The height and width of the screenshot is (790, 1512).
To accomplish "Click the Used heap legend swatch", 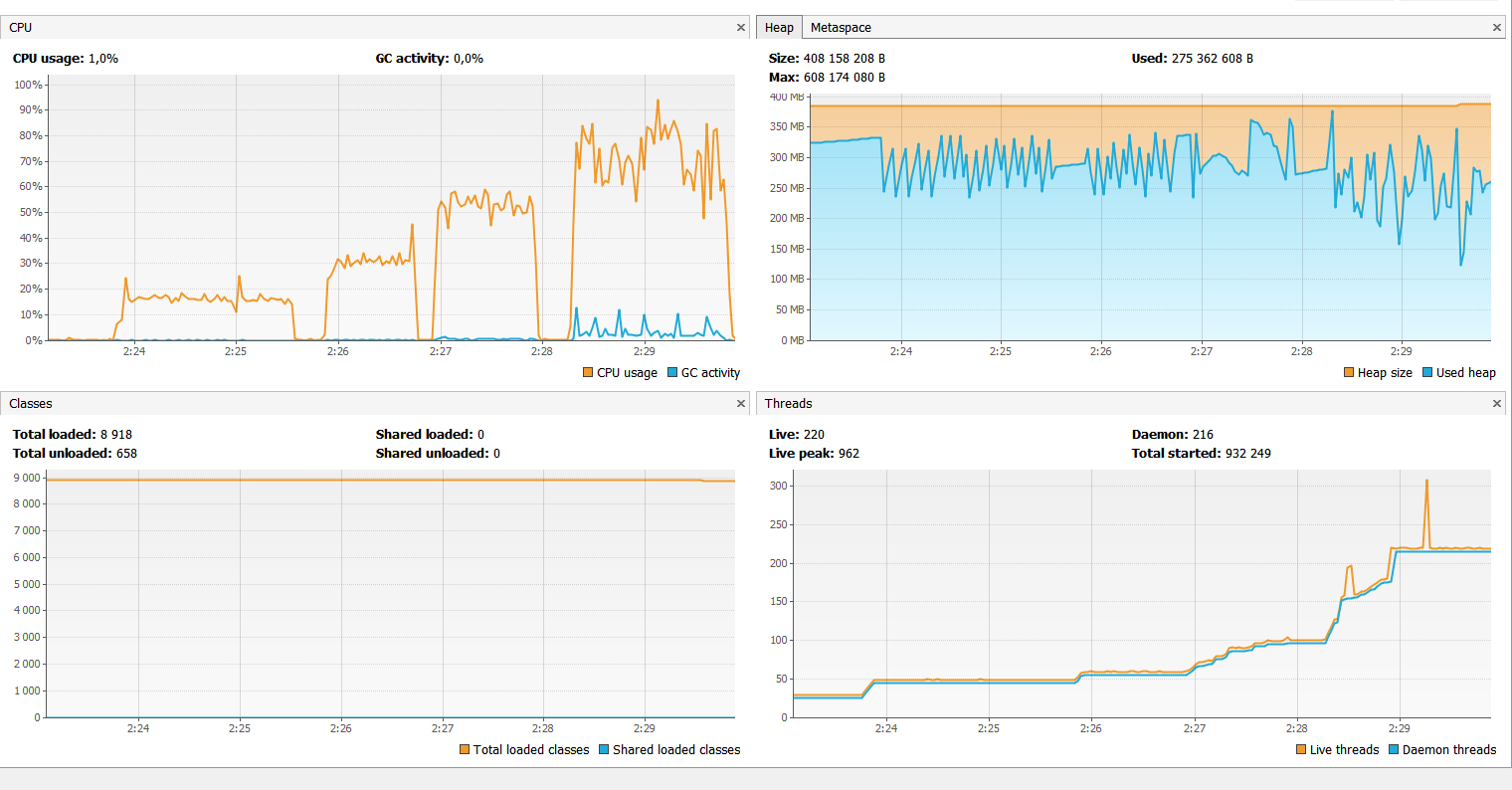I will [1427, 373].
